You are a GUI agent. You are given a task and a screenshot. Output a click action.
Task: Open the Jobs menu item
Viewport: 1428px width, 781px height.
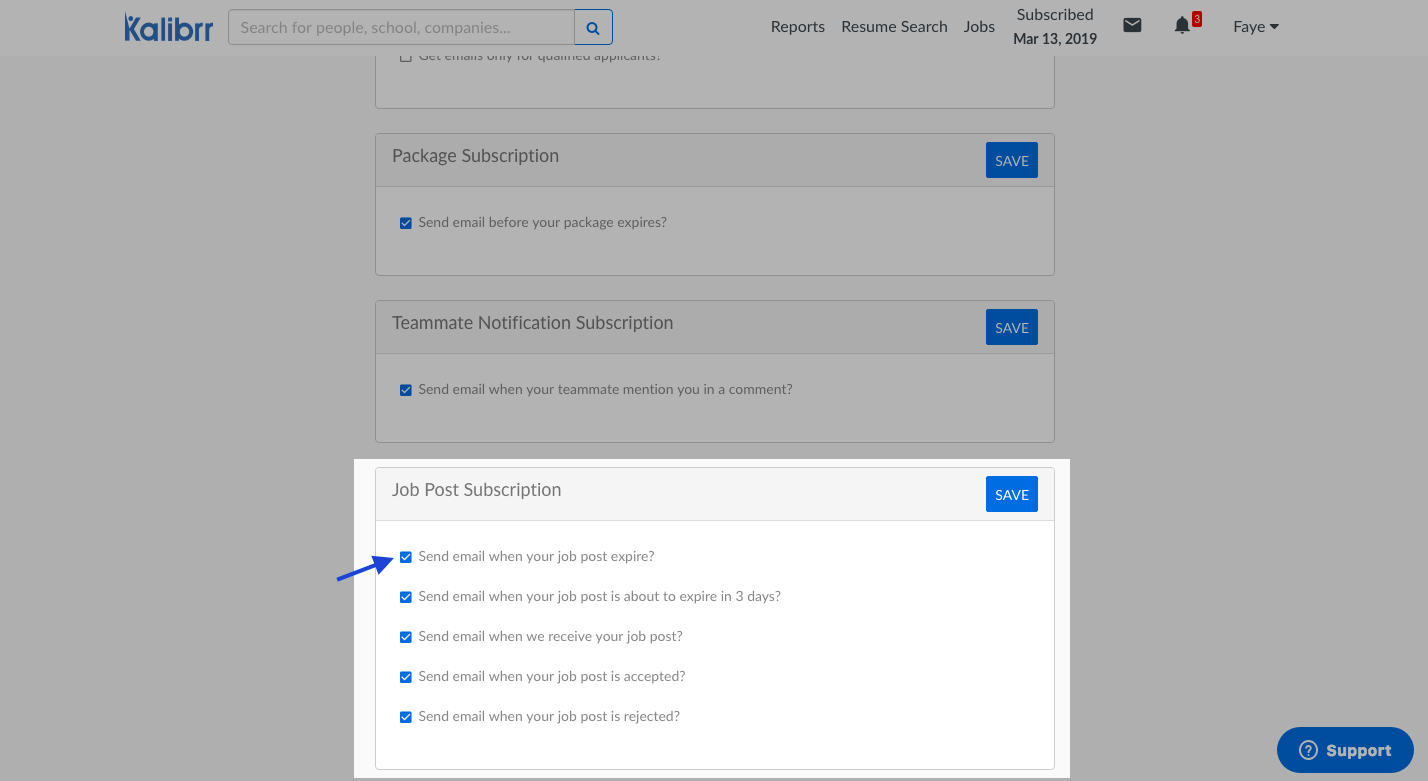click(979, 27)
